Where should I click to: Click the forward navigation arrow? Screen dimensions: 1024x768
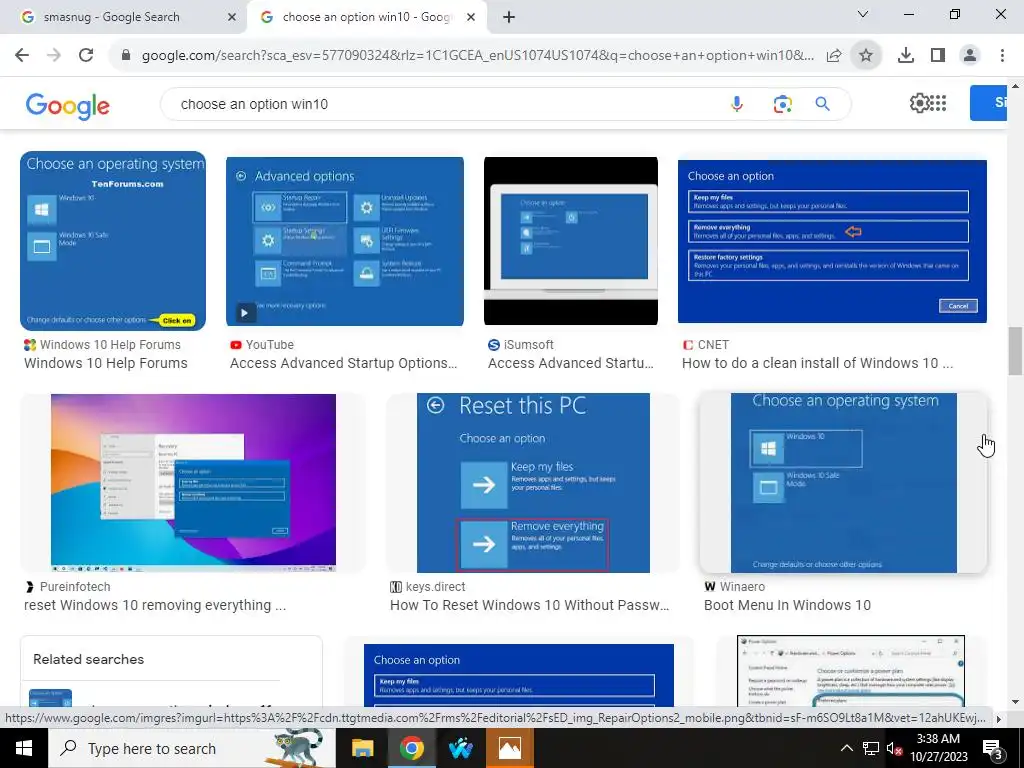(x=54, y=56)
